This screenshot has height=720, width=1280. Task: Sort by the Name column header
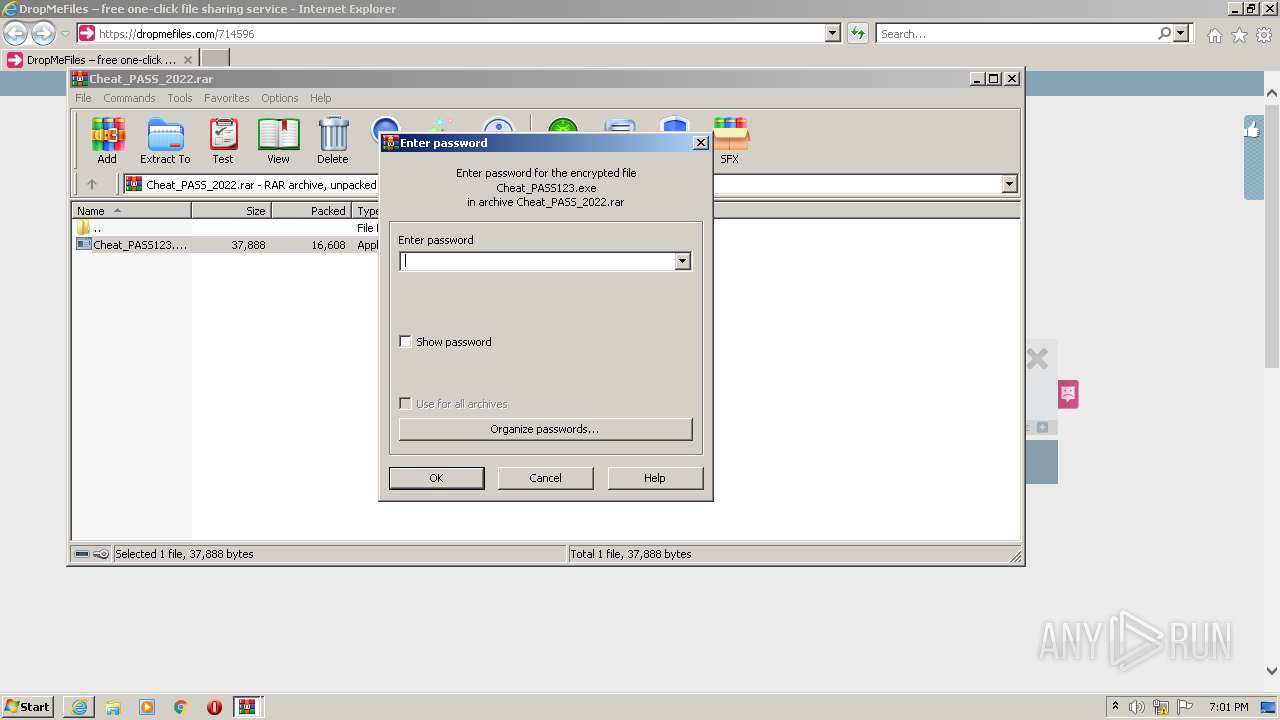click(x=131, y=211)
